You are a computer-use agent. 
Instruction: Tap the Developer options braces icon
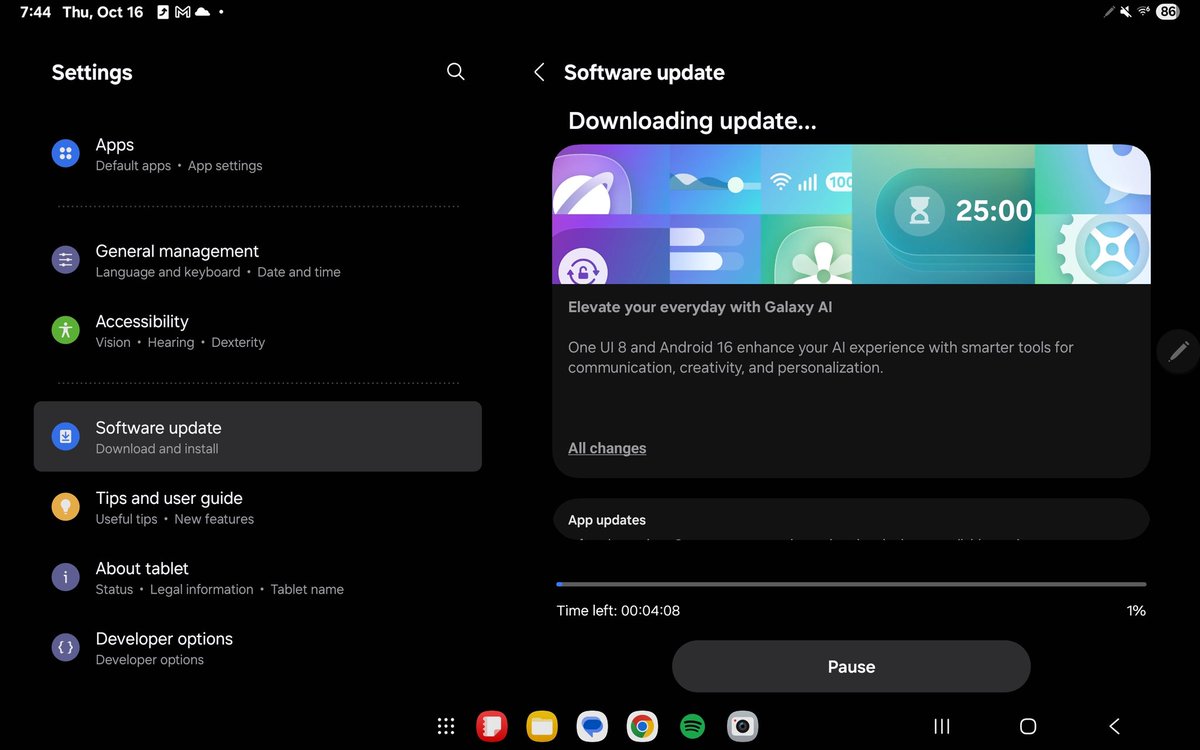(65, 648)
